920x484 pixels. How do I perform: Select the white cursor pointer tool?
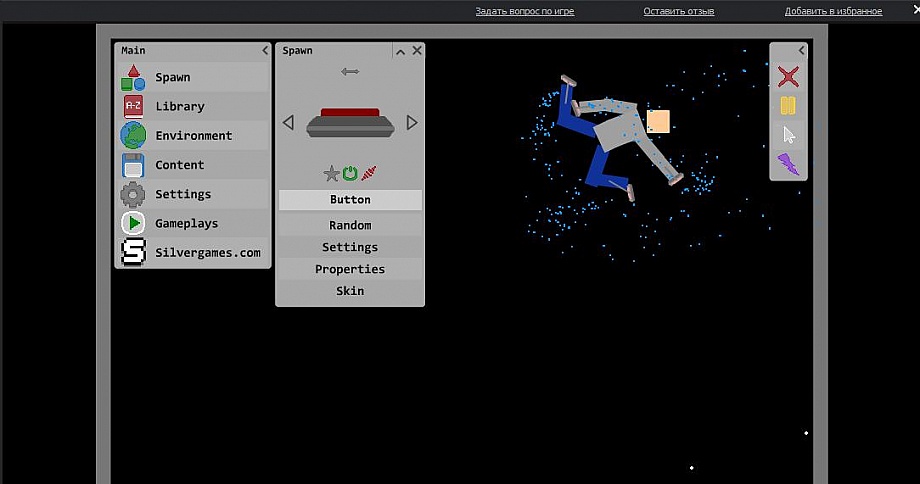tap(789, 136)
